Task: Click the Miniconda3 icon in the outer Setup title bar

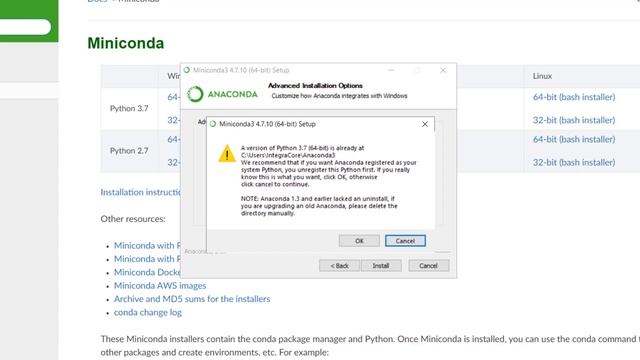Action: click(187, 70)
